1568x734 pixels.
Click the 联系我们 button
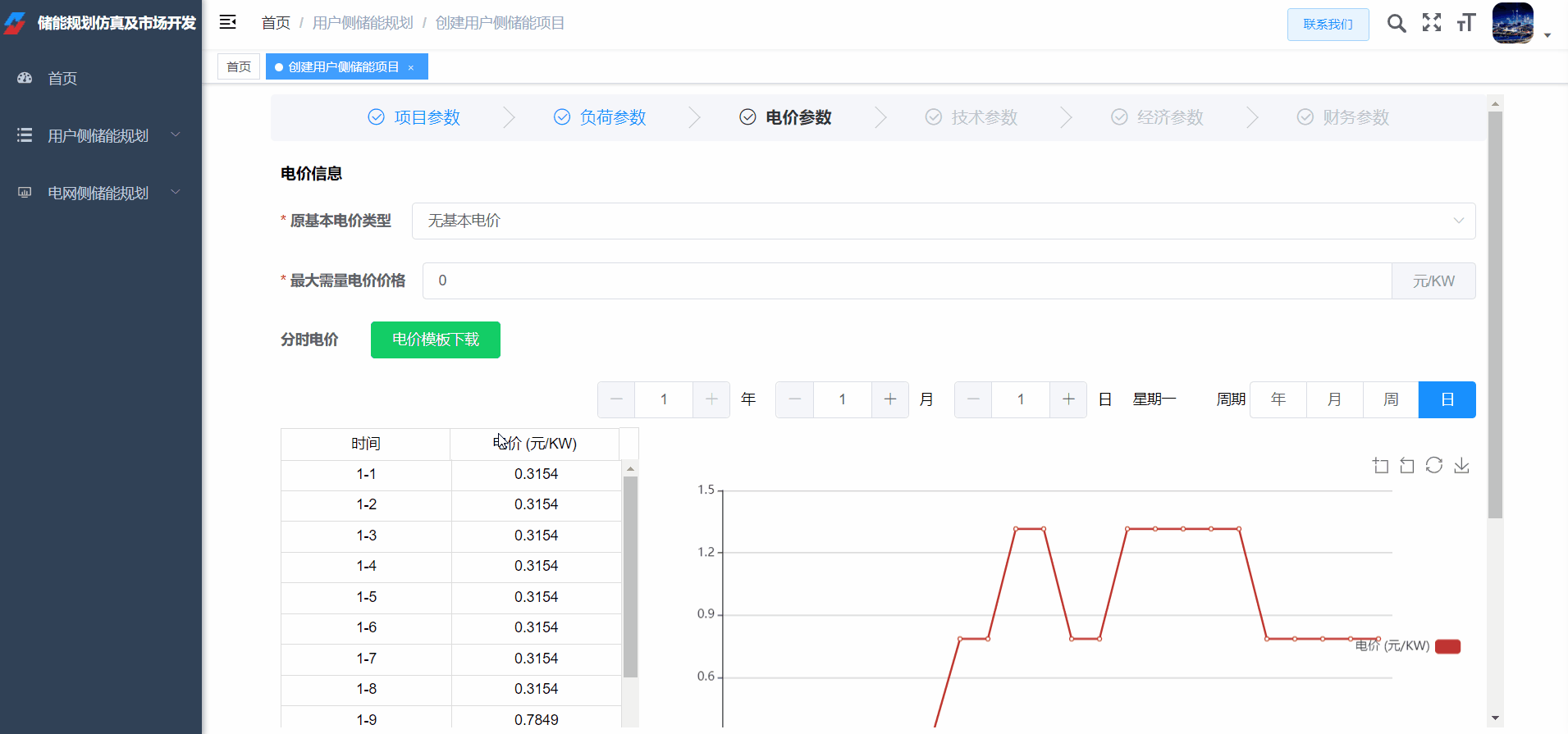1328,25
